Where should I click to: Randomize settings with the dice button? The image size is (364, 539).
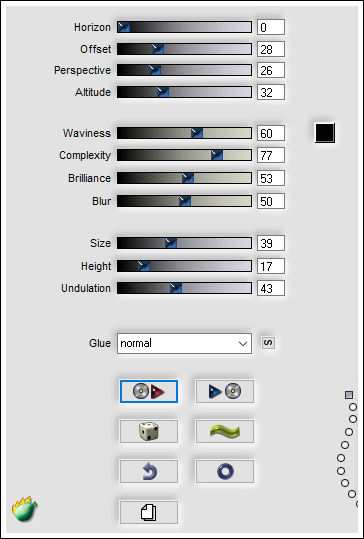[149, 431]
